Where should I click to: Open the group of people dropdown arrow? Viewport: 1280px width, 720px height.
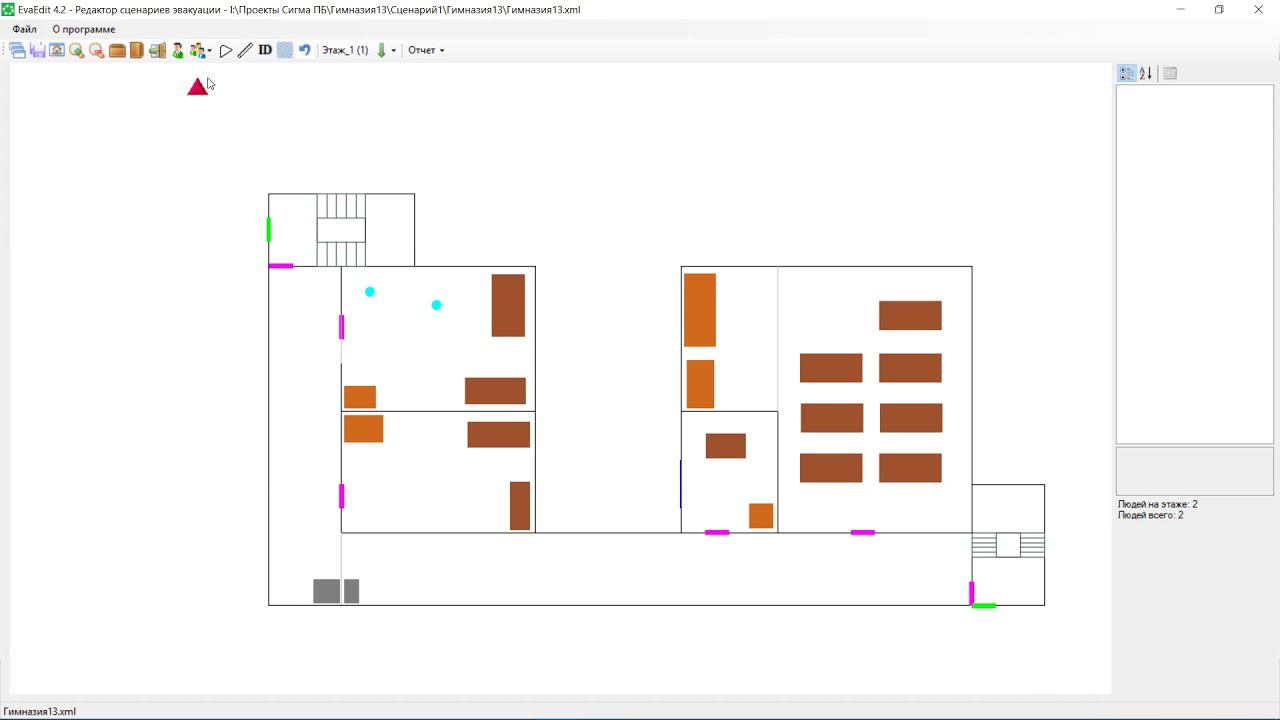[x=209, y=50]
